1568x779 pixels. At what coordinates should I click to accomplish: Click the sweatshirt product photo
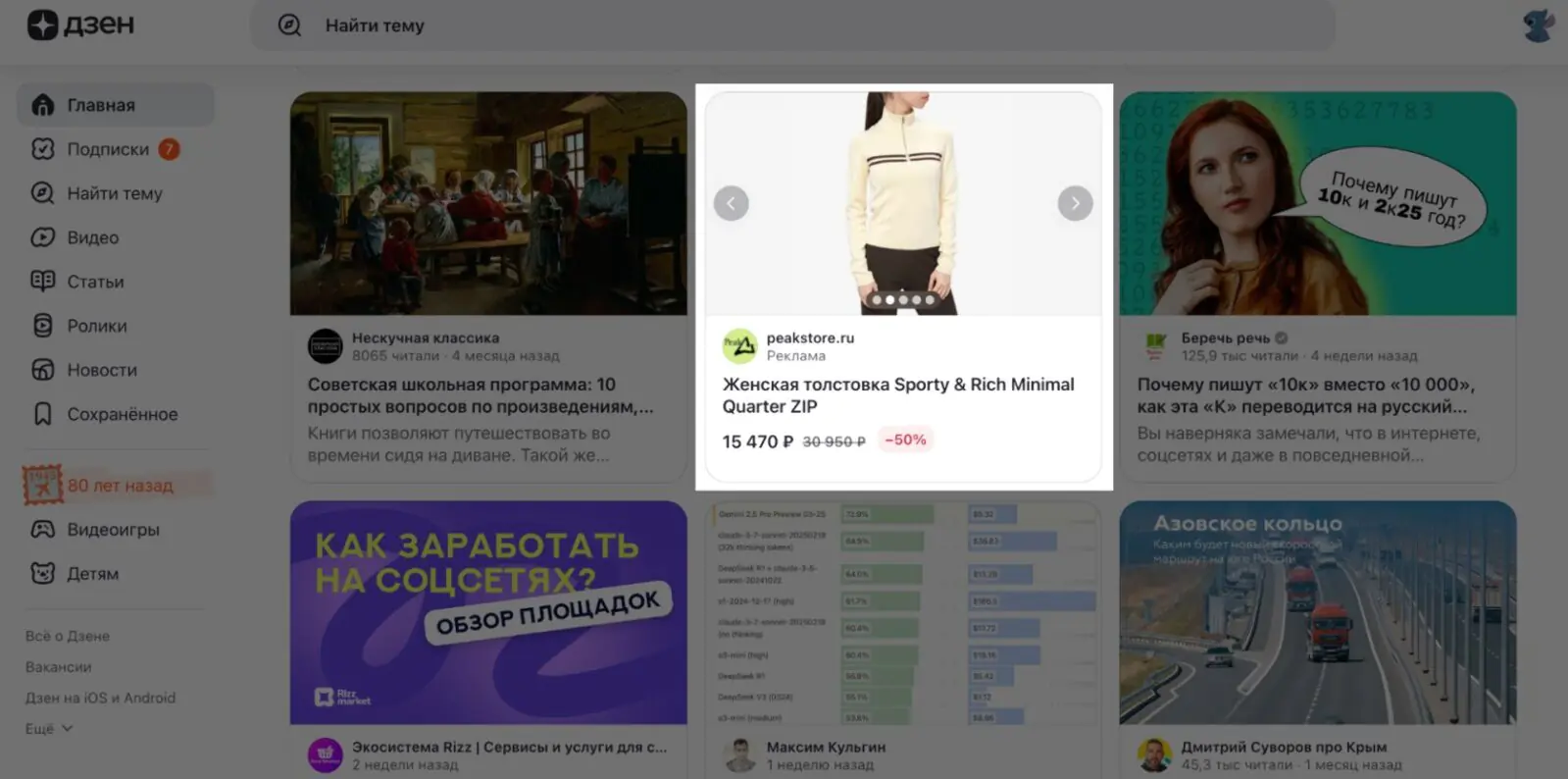(x=903, y=203)
